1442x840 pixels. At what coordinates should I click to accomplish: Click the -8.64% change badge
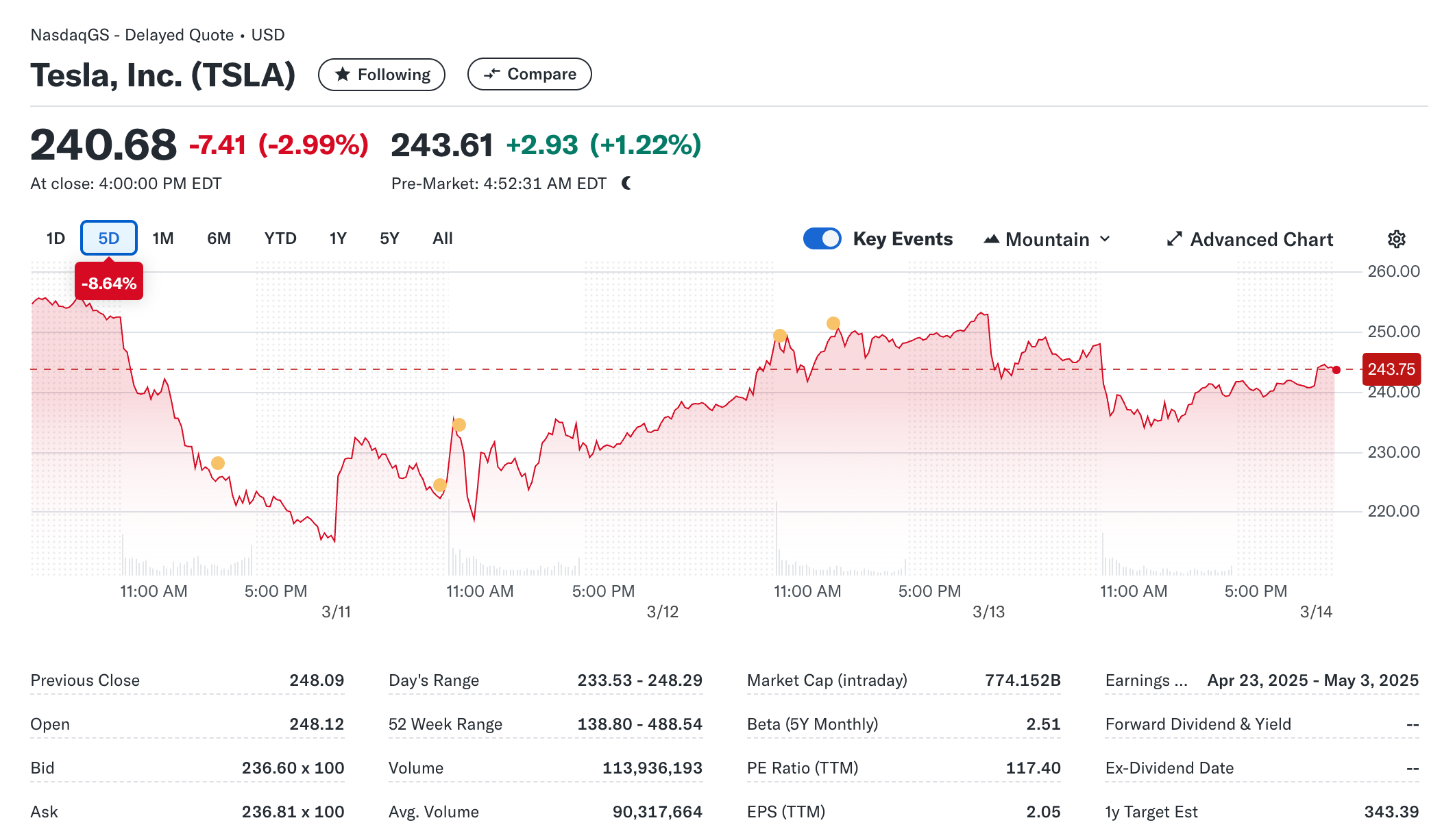coord(109,283)
